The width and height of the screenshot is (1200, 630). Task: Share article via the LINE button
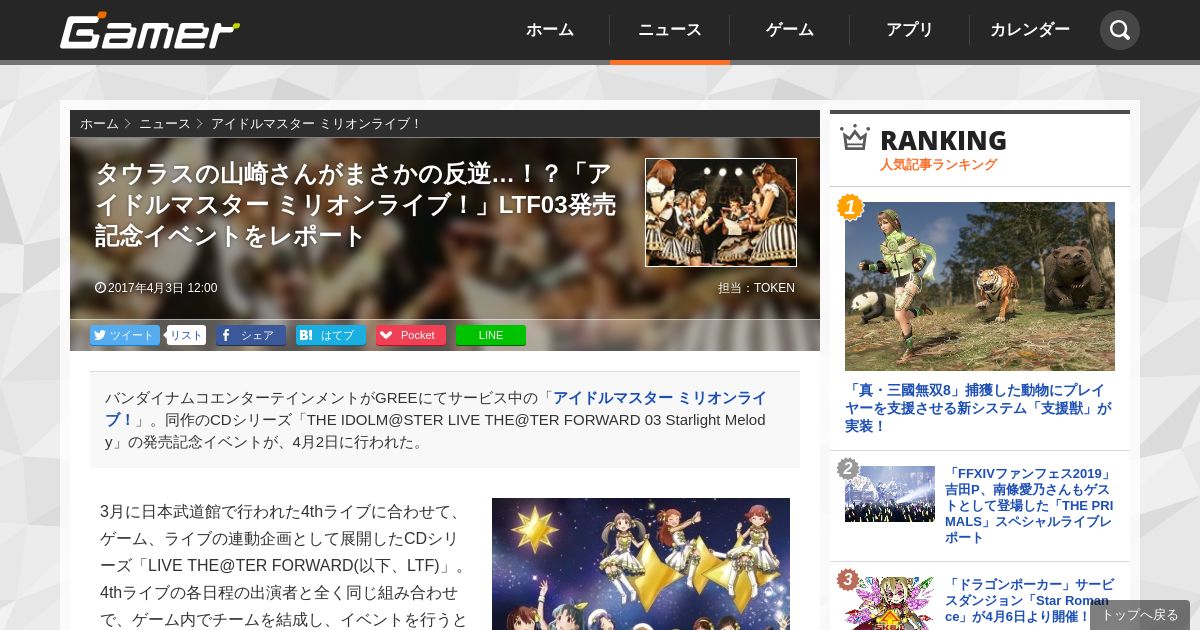coord(491,335)
